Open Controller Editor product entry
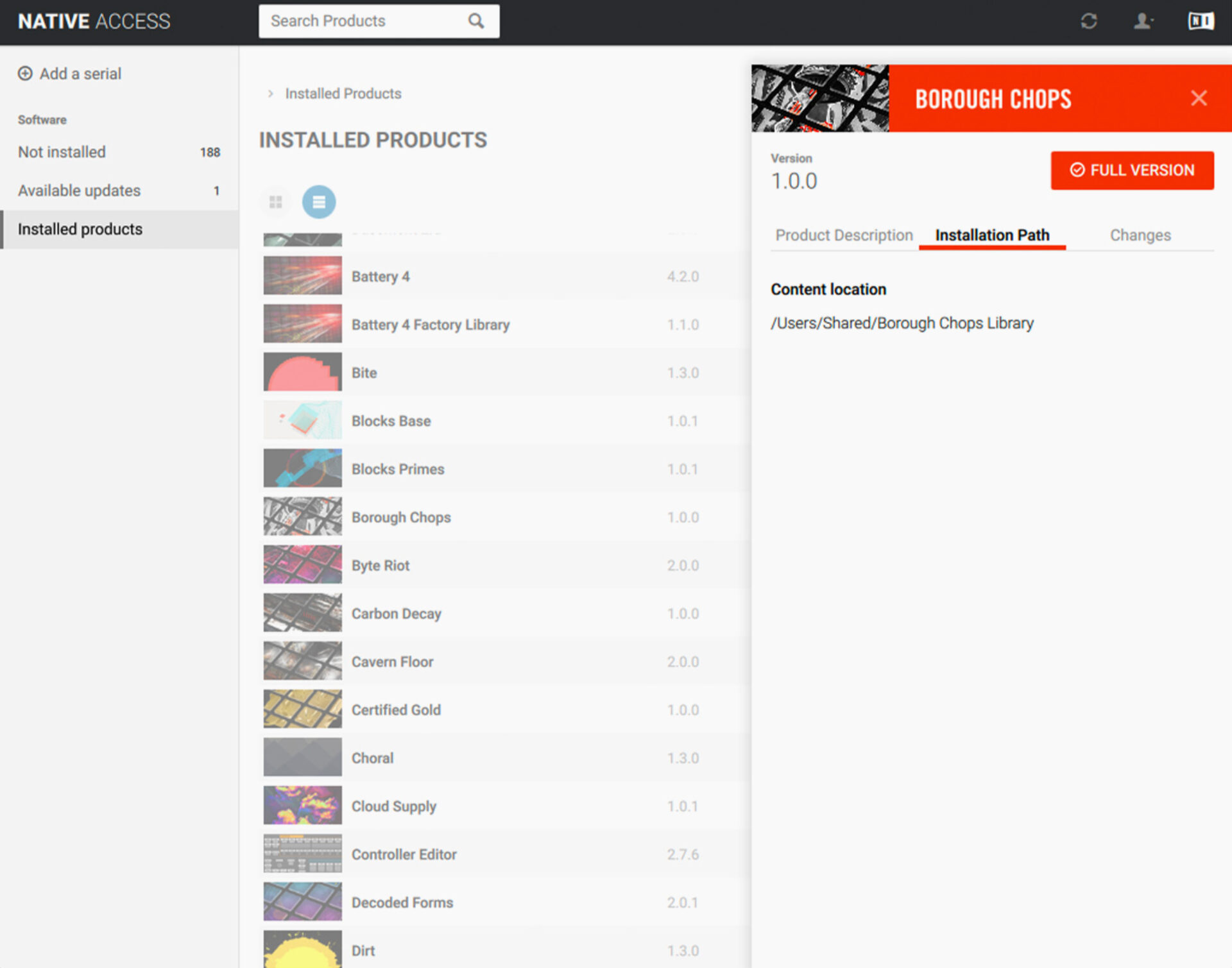 pos(404,854)
